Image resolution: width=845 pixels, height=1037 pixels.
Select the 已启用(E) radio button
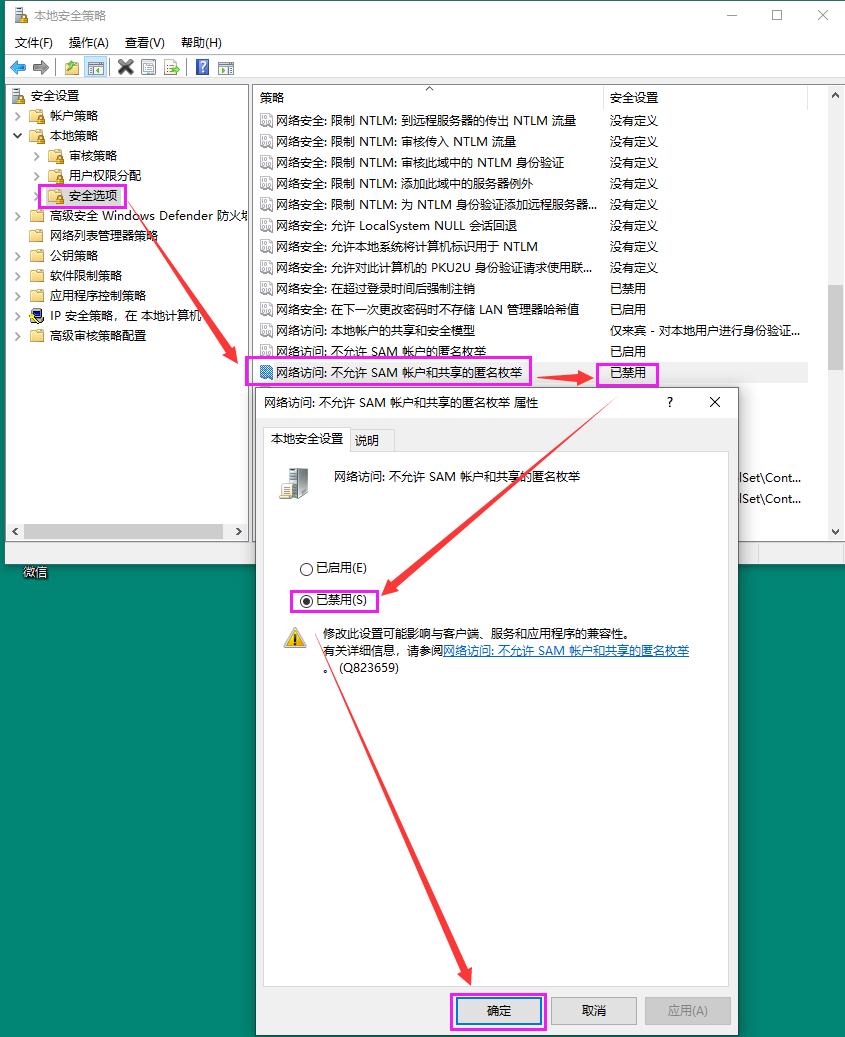306,568
